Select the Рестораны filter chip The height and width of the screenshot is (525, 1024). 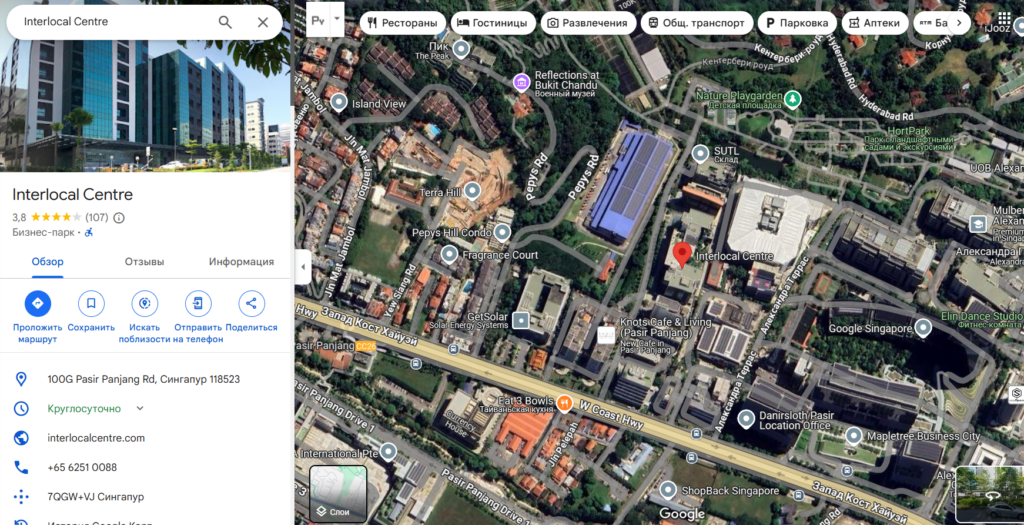(x=402, y=23)
